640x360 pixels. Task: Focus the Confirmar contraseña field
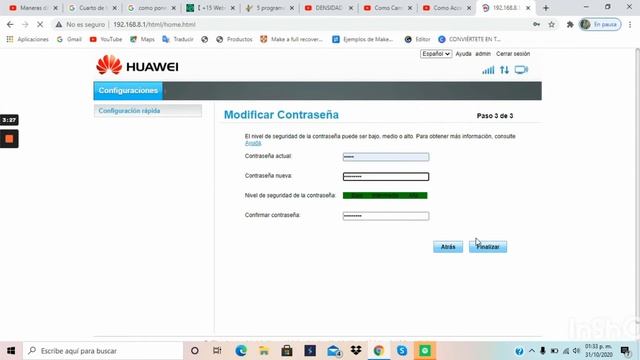386,216
